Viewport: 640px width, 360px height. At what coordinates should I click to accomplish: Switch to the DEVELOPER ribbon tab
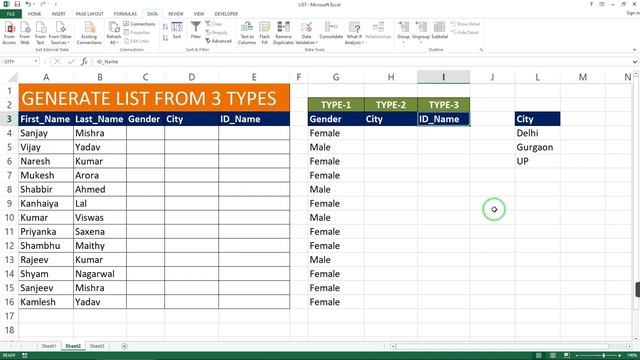[226, 14]
